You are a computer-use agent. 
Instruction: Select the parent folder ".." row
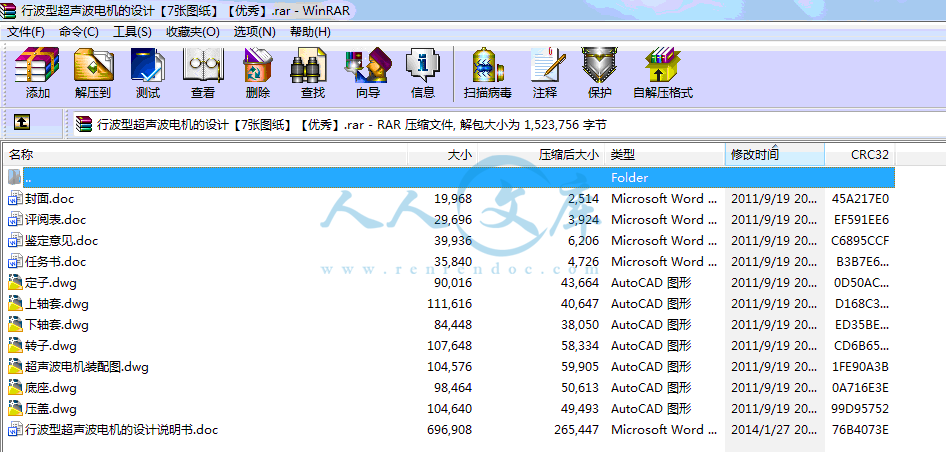click(449, 177)
